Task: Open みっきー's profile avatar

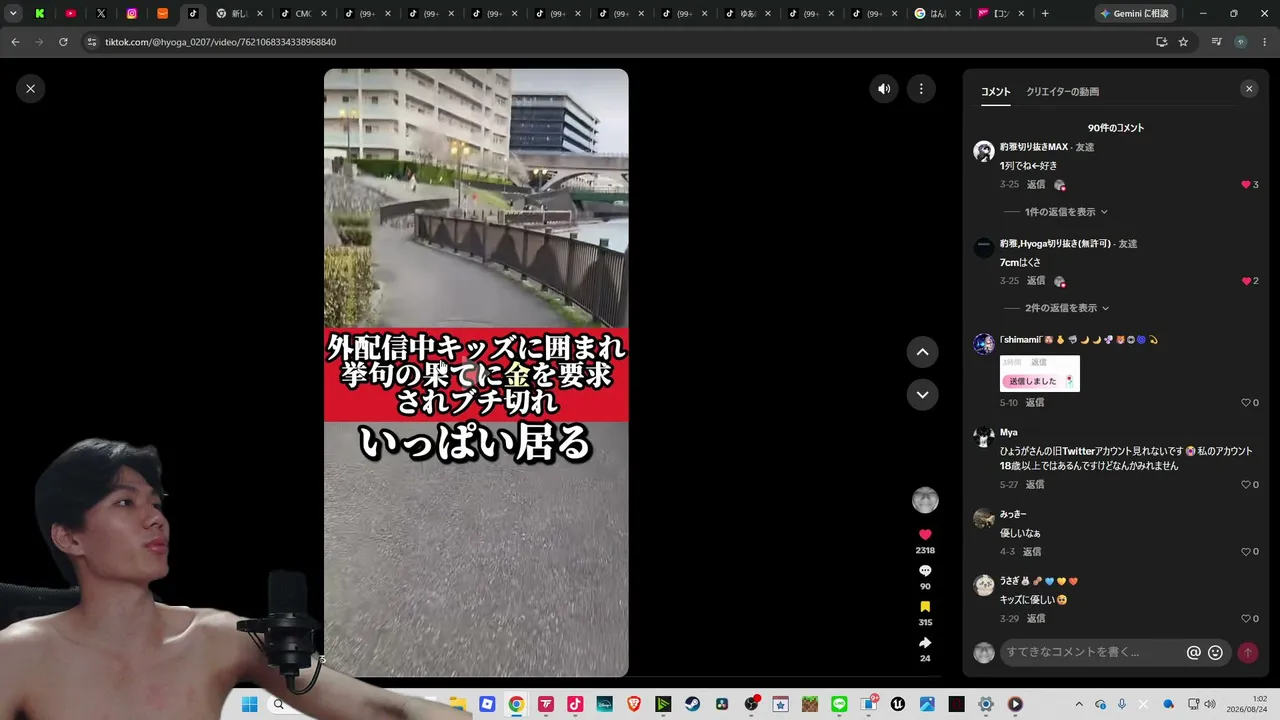Action: [x=984, y=518]
